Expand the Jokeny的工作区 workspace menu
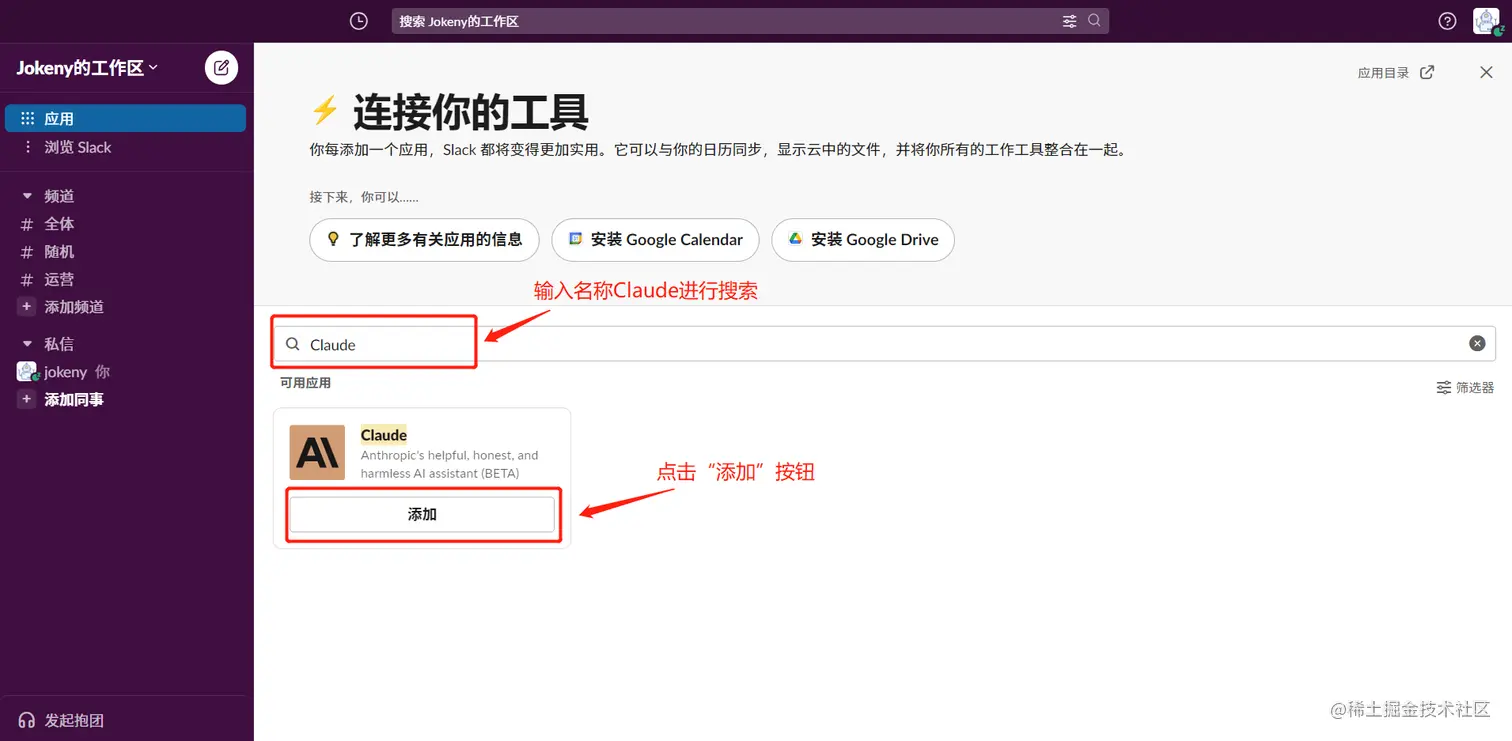The image size is (1512, 741). coord(87,68)
